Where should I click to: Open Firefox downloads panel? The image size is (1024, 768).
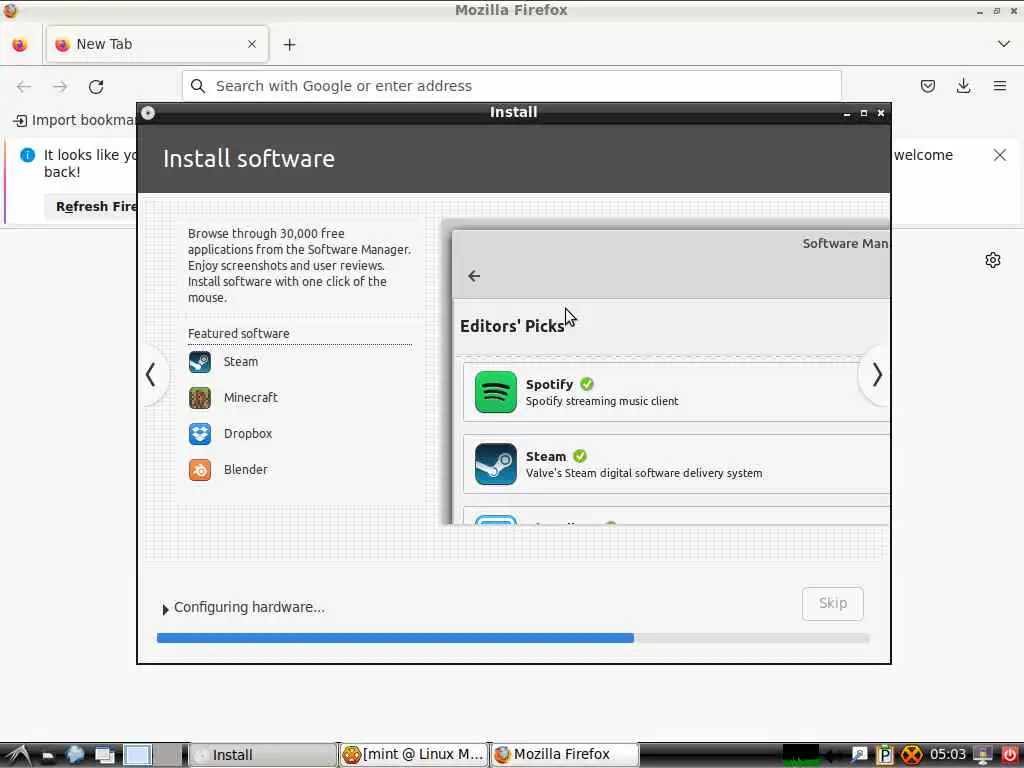point(963,86)
